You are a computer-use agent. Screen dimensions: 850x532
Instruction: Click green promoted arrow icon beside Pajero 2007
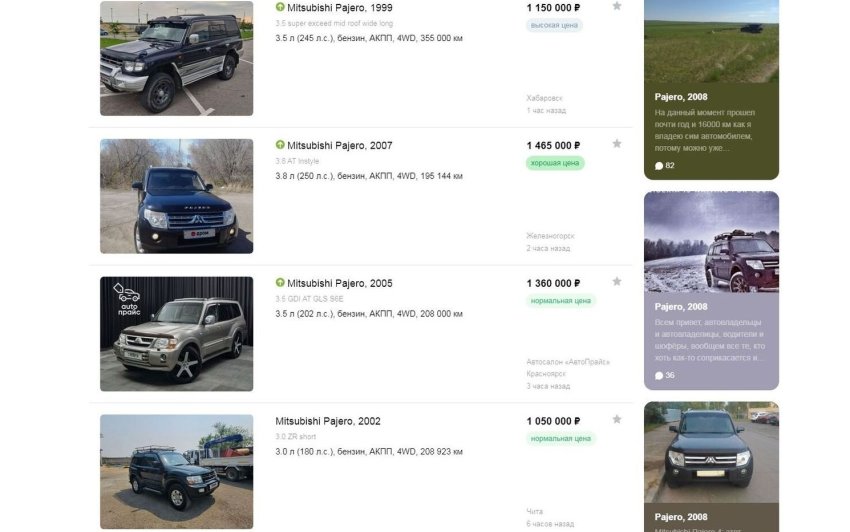pos(280,146)
